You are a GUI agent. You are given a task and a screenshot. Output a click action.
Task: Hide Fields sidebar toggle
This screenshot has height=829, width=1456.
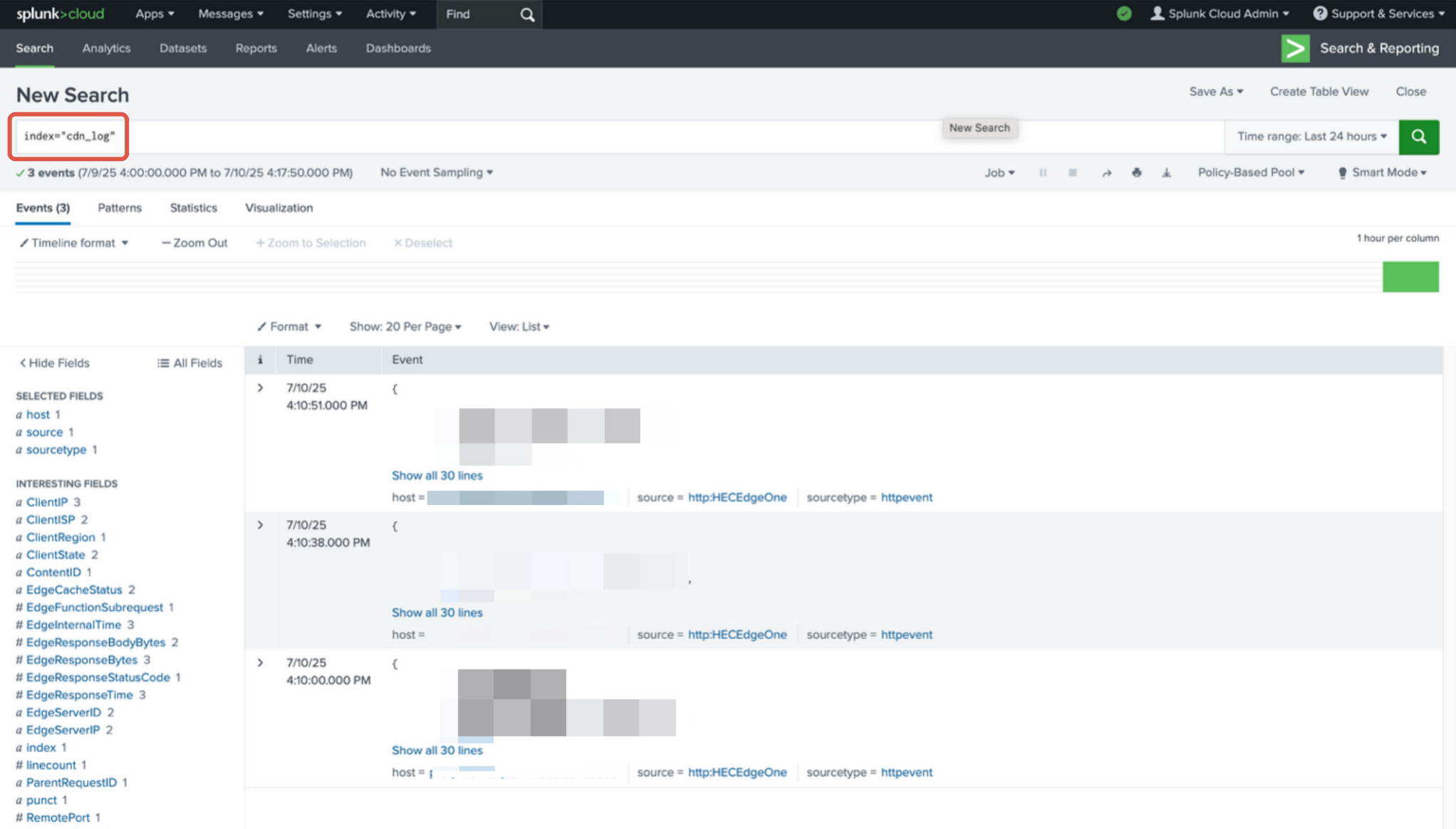[x=54, y=363]
